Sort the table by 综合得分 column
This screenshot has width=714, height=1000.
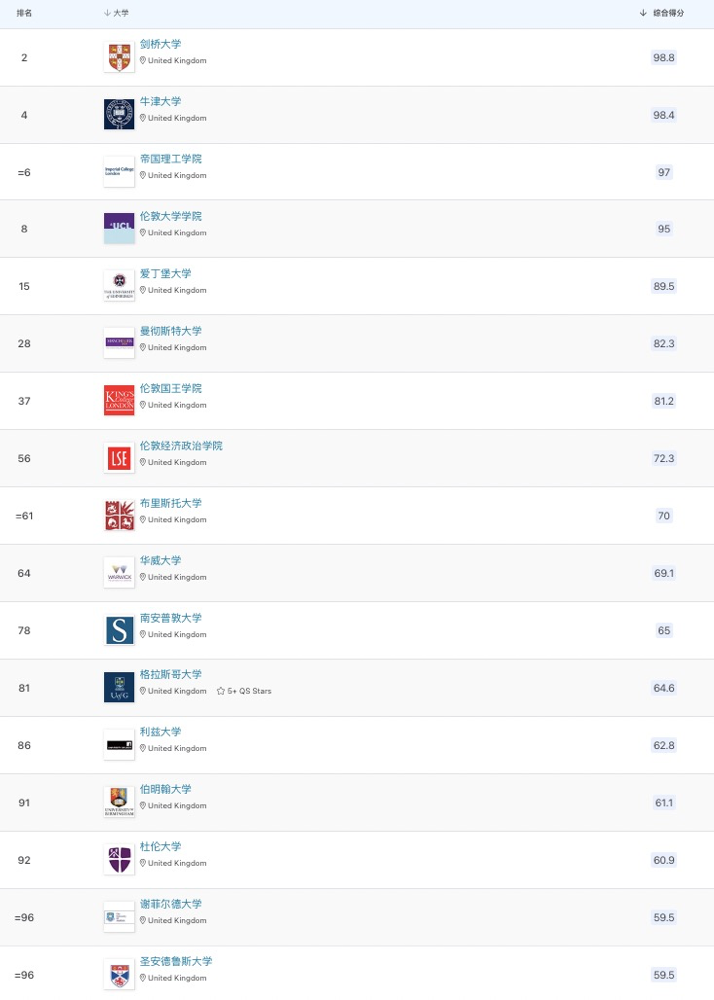tap(663, 13)
